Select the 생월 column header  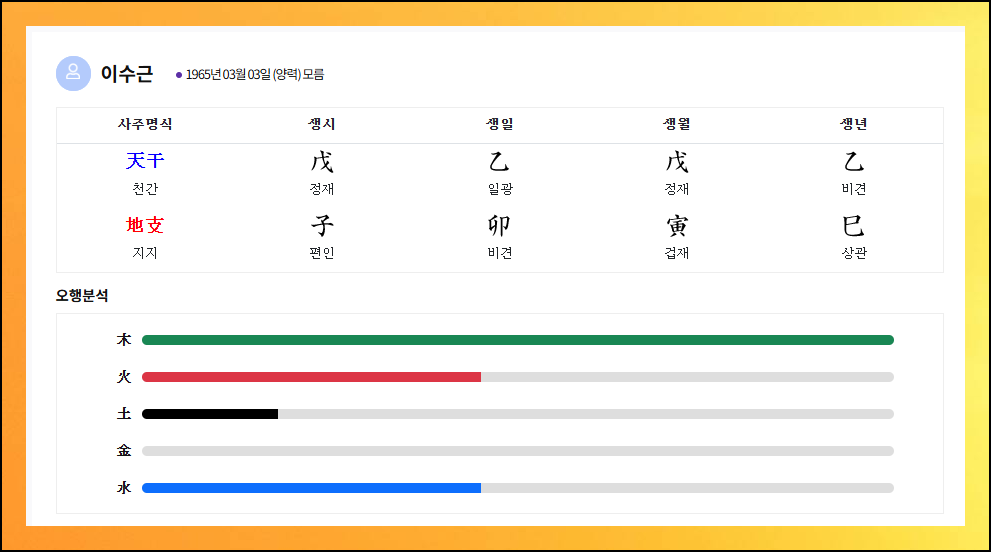pos(676,124)
